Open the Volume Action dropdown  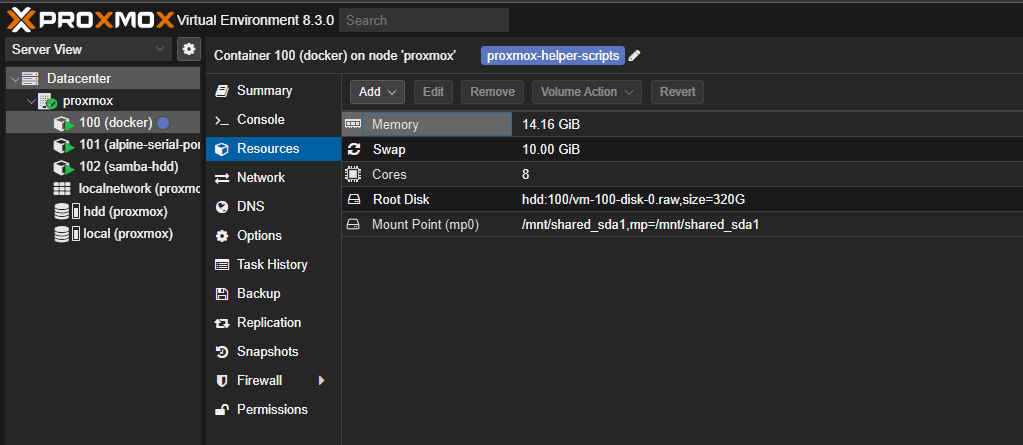pos(587,92)
